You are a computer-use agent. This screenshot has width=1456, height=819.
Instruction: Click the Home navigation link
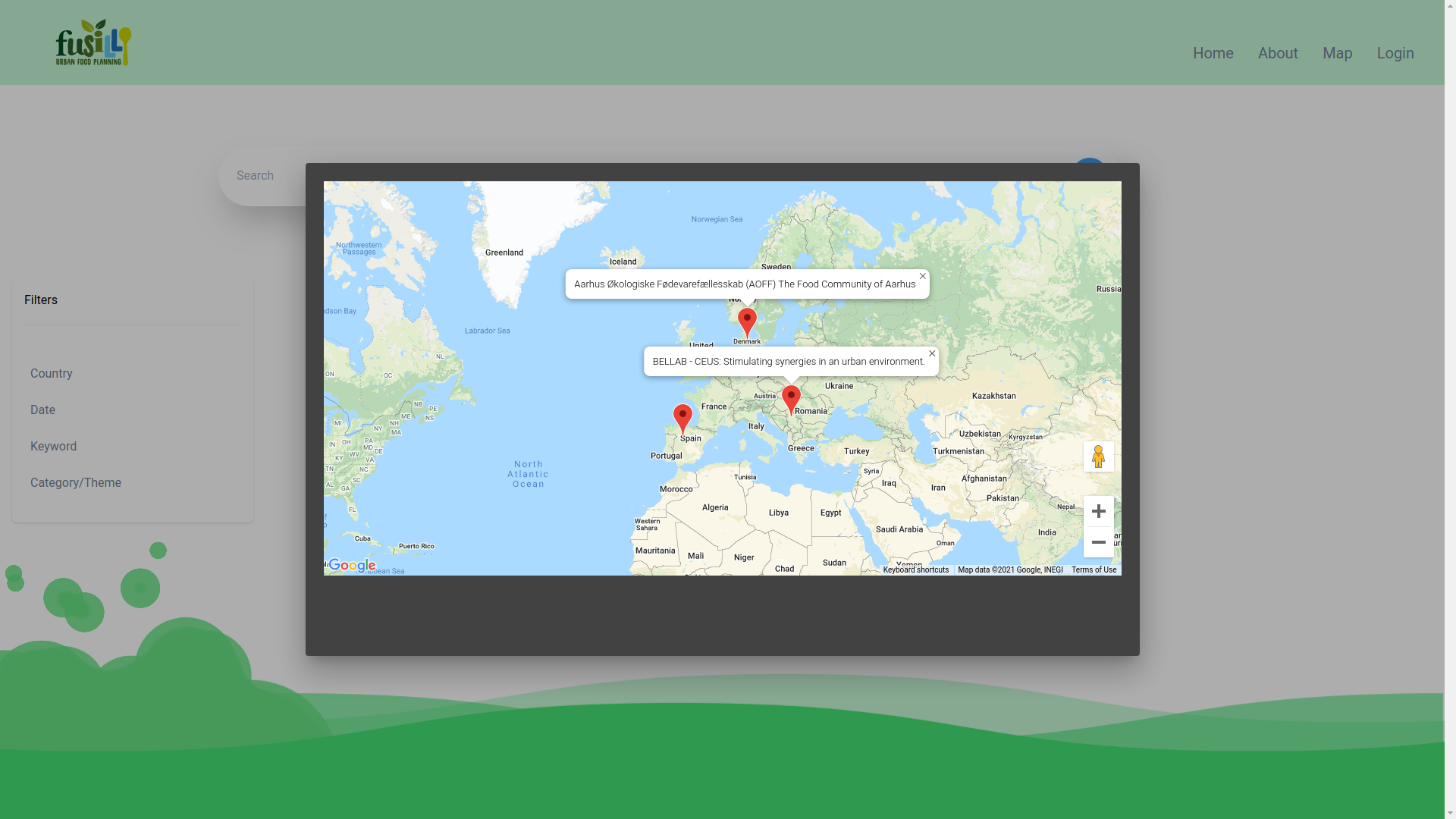pos(1213,52)
